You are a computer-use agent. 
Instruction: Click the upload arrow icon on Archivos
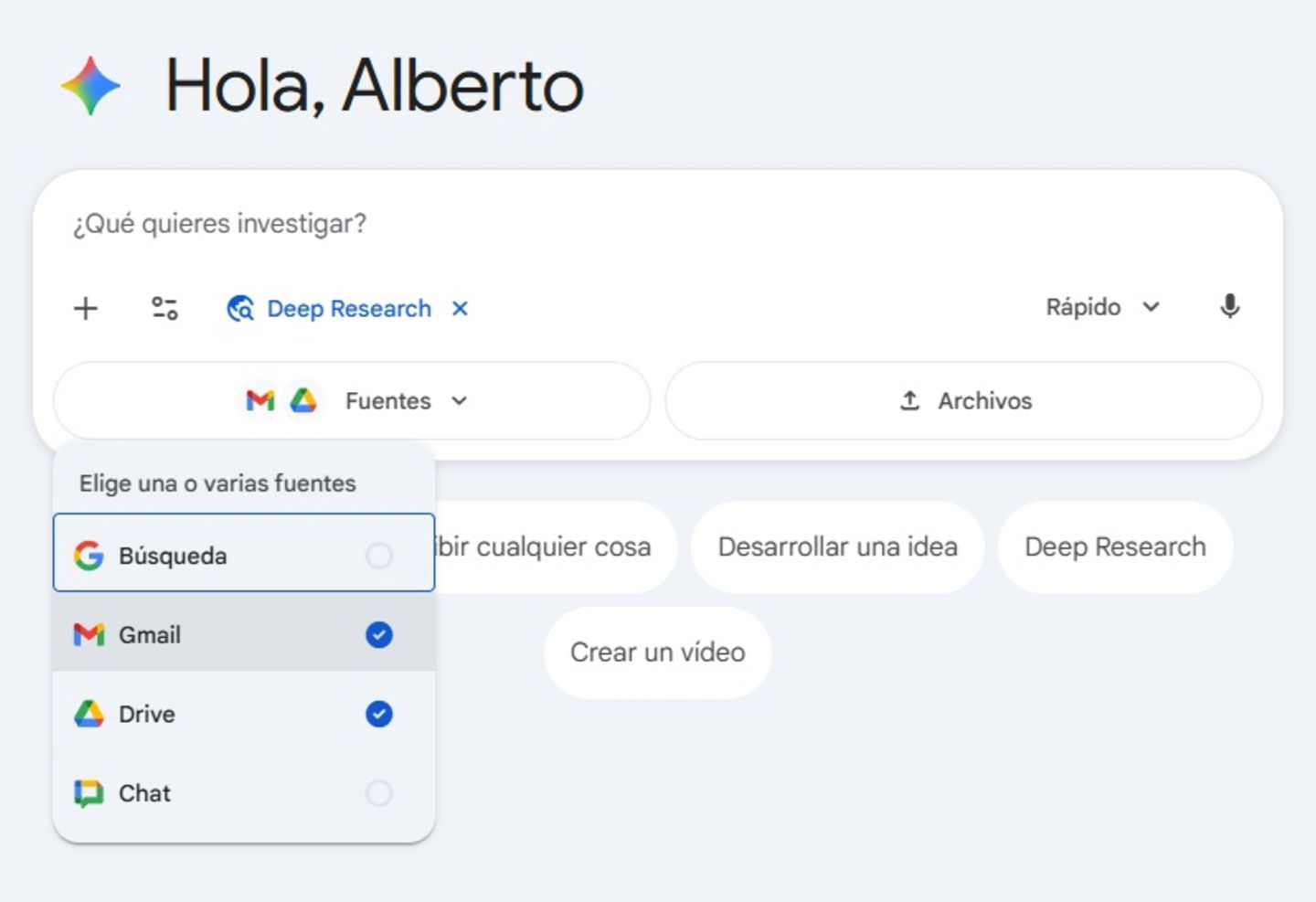(x=910, y=400)
